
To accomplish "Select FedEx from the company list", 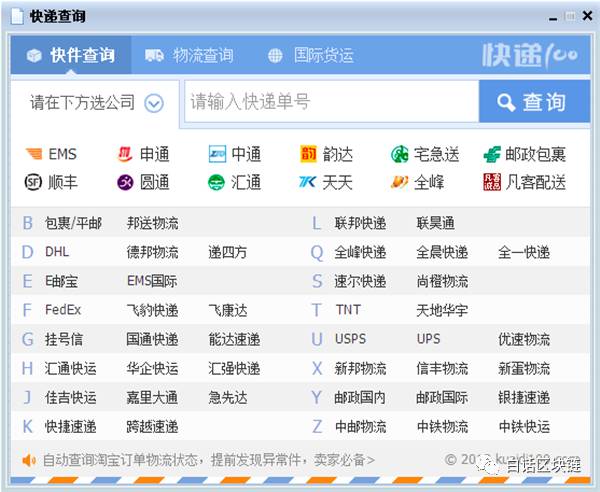I will pos(63,310).
